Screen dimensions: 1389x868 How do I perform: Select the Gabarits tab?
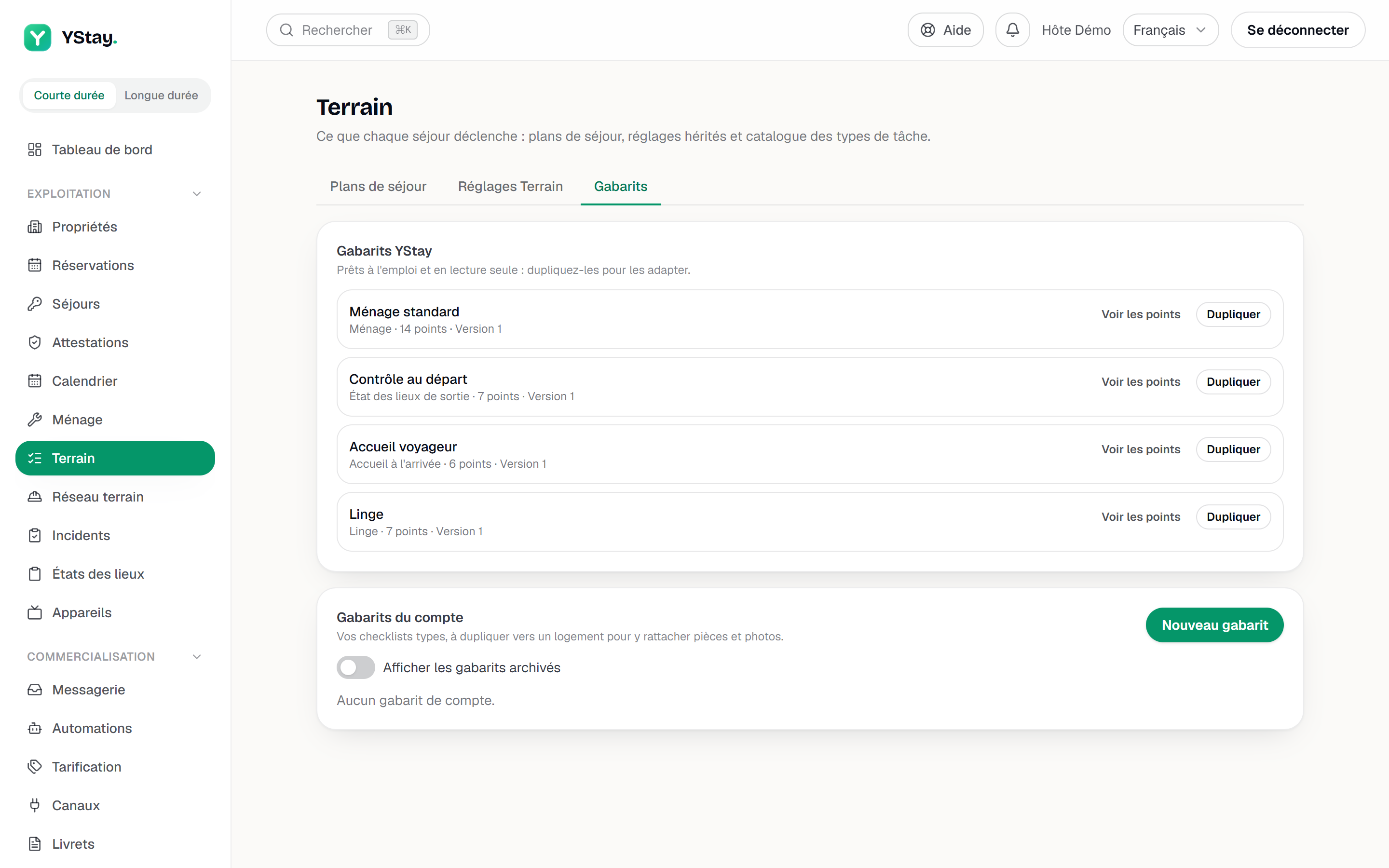coord(620,187)
